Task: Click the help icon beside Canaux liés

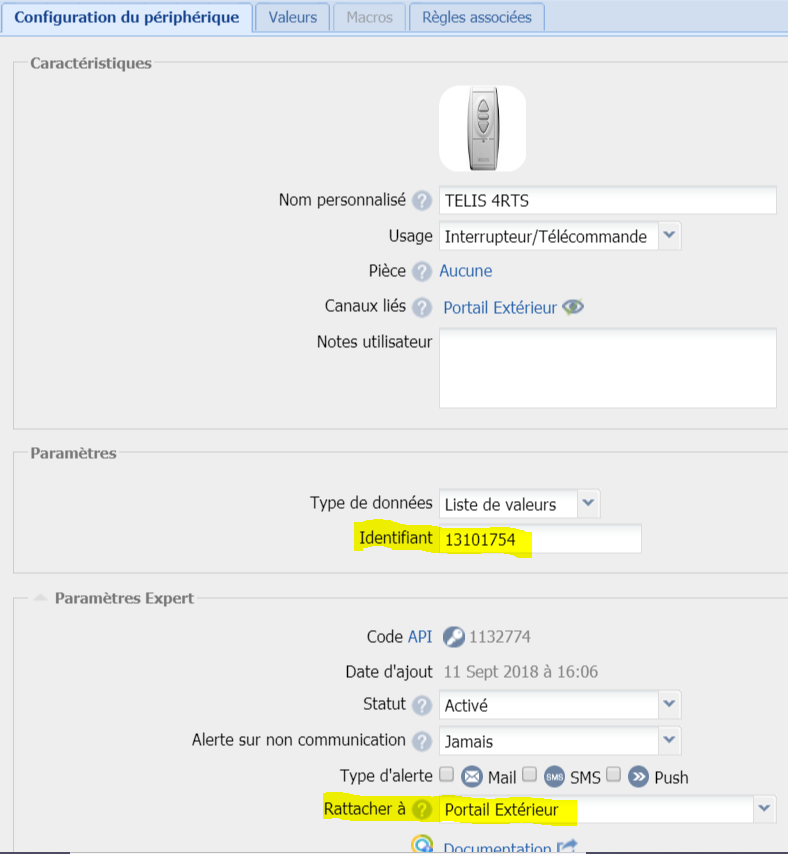Action: click(422, 307)
